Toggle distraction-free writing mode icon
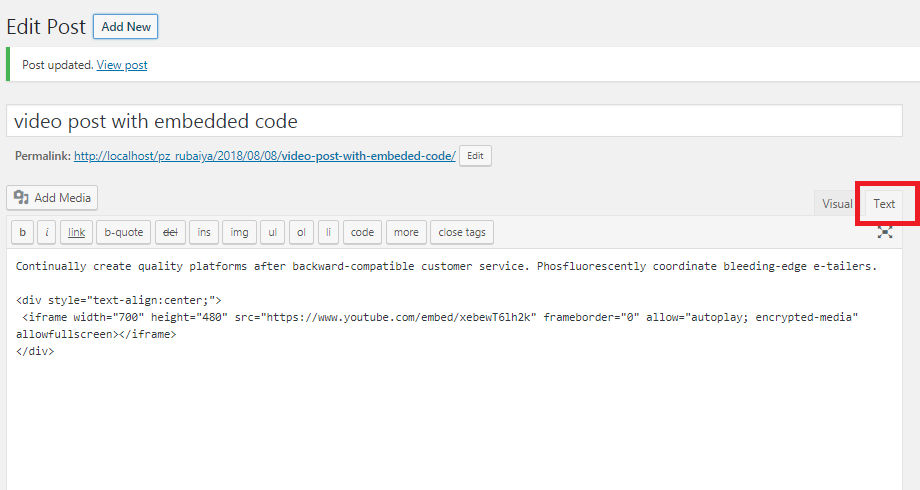The width and height of the screenshot is (920, 490). coord(885,232)
